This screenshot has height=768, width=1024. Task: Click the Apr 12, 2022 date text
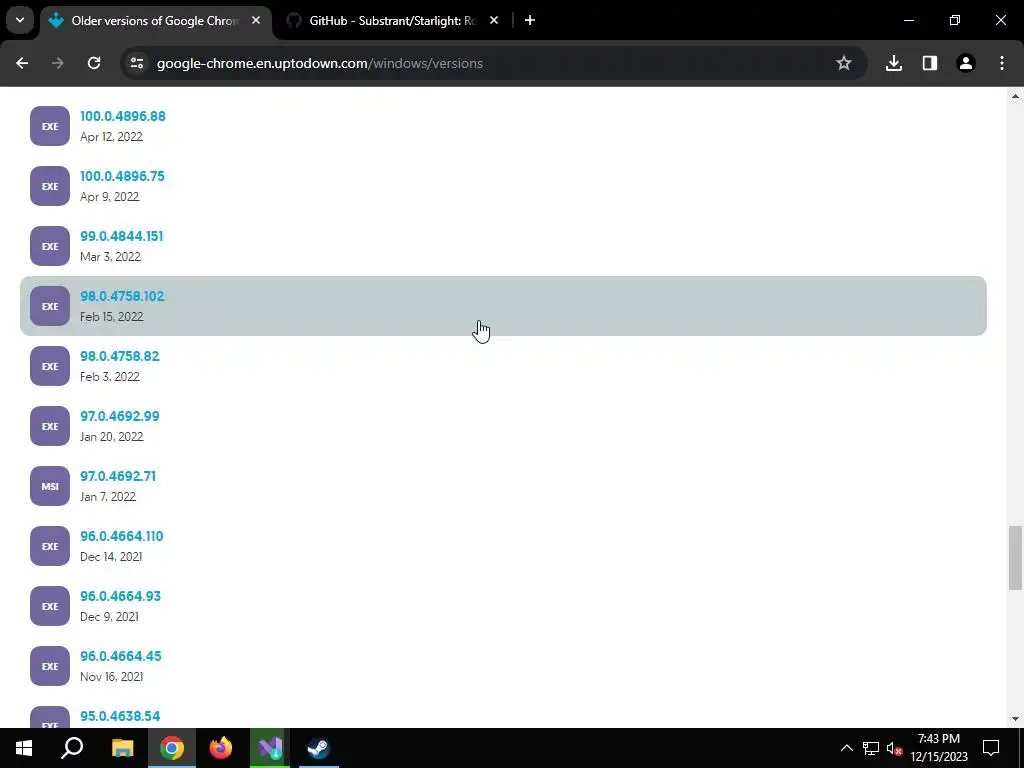[111, 136]
